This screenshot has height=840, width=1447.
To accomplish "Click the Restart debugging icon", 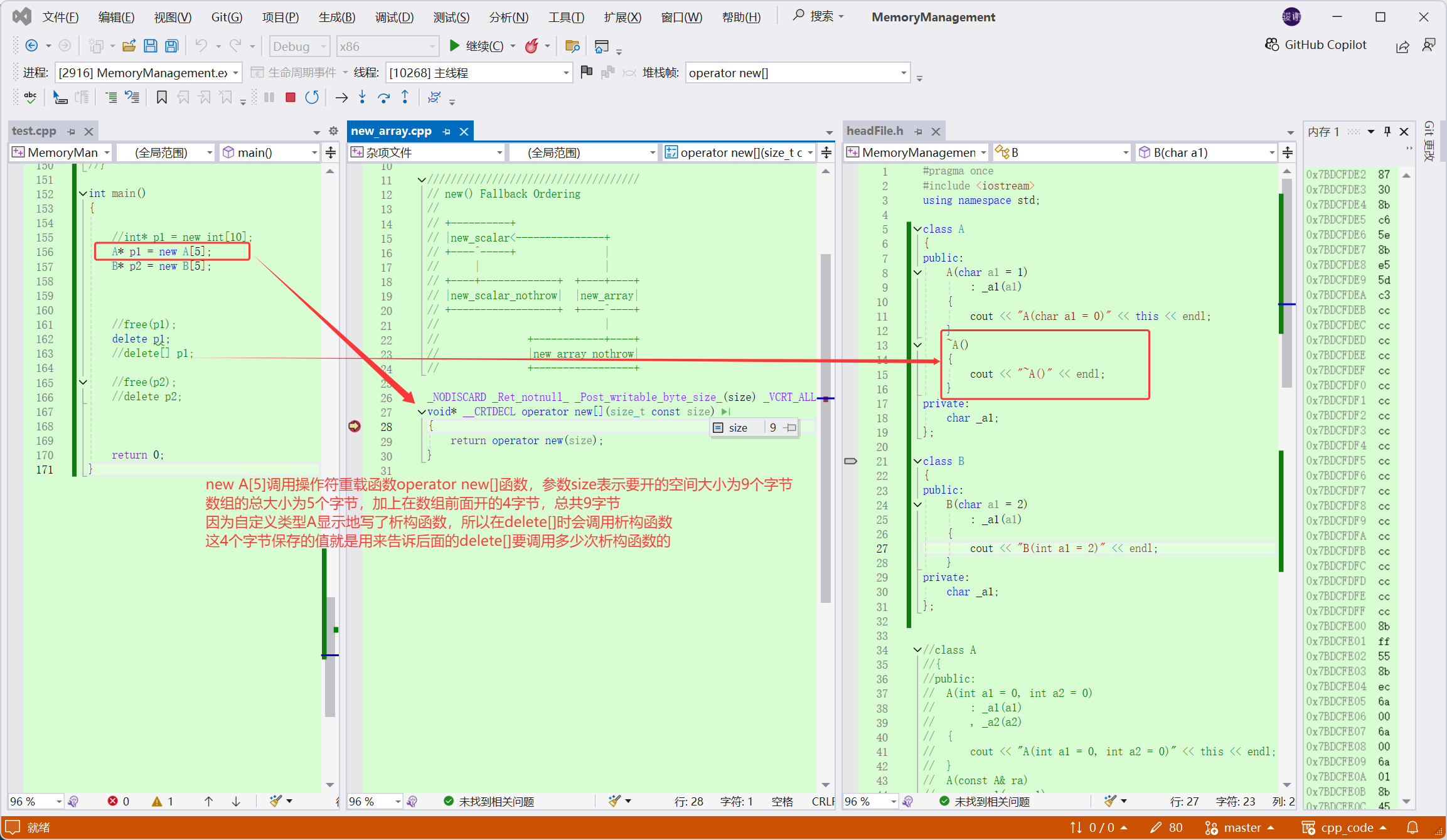I will click(x=312, y=97).
